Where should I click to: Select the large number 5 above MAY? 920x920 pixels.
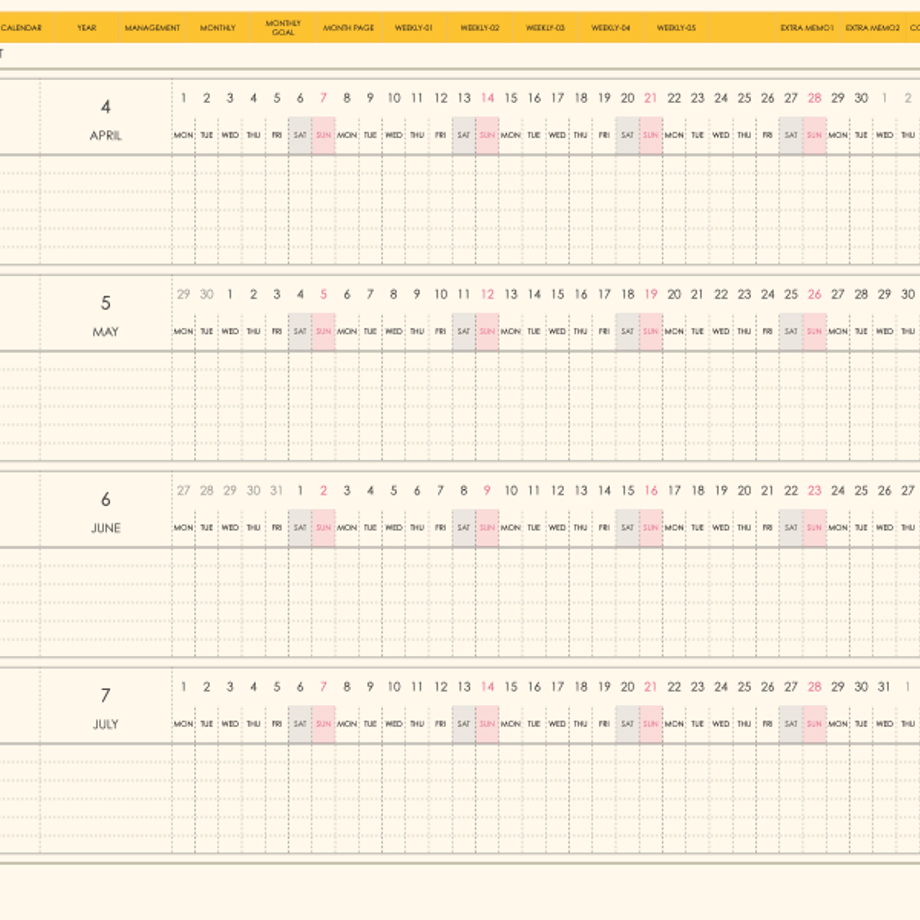pyautogui.click(x=106, y=303)
